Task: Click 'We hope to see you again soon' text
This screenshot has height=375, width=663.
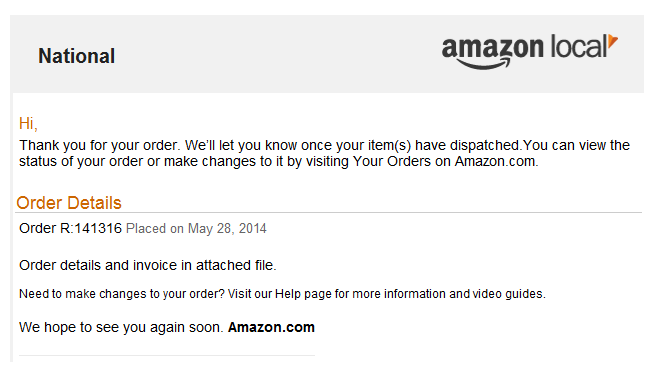Action: pos(121,327)
